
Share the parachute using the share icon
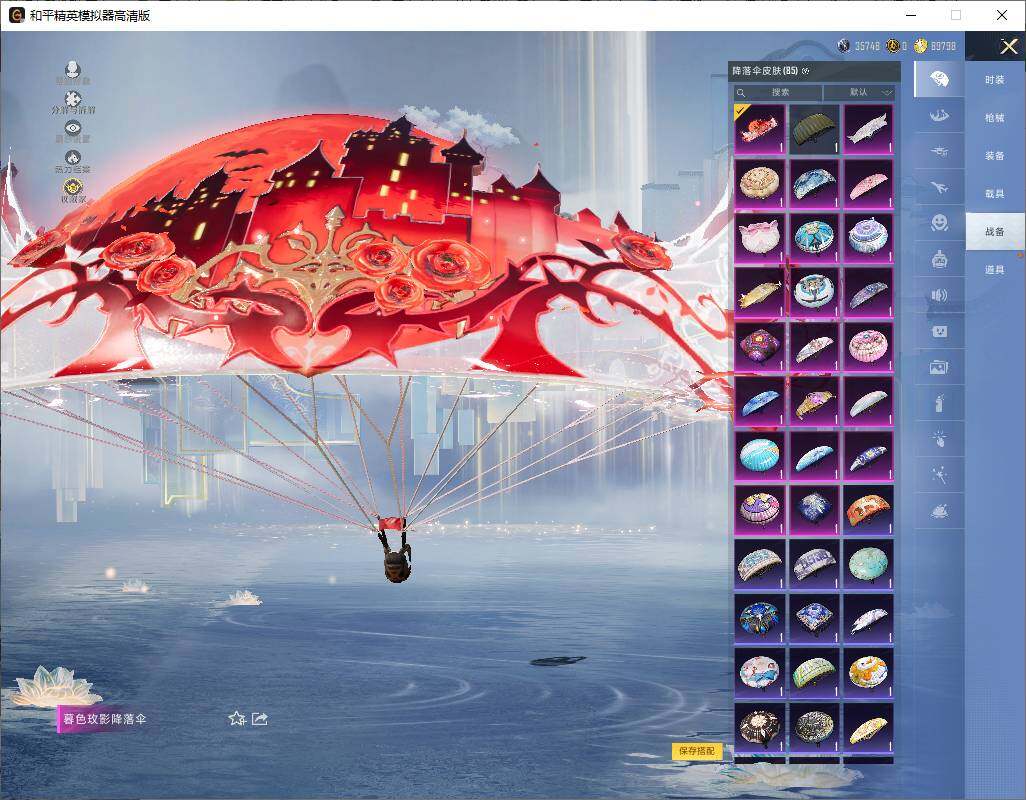tap(260, 719)
